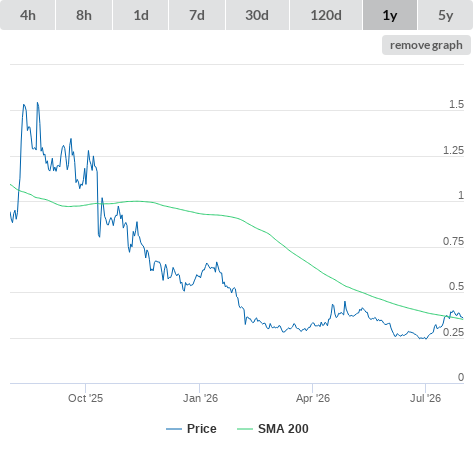
Task: Click the 1.5 y-axis value label
Action: pos(456,104)
